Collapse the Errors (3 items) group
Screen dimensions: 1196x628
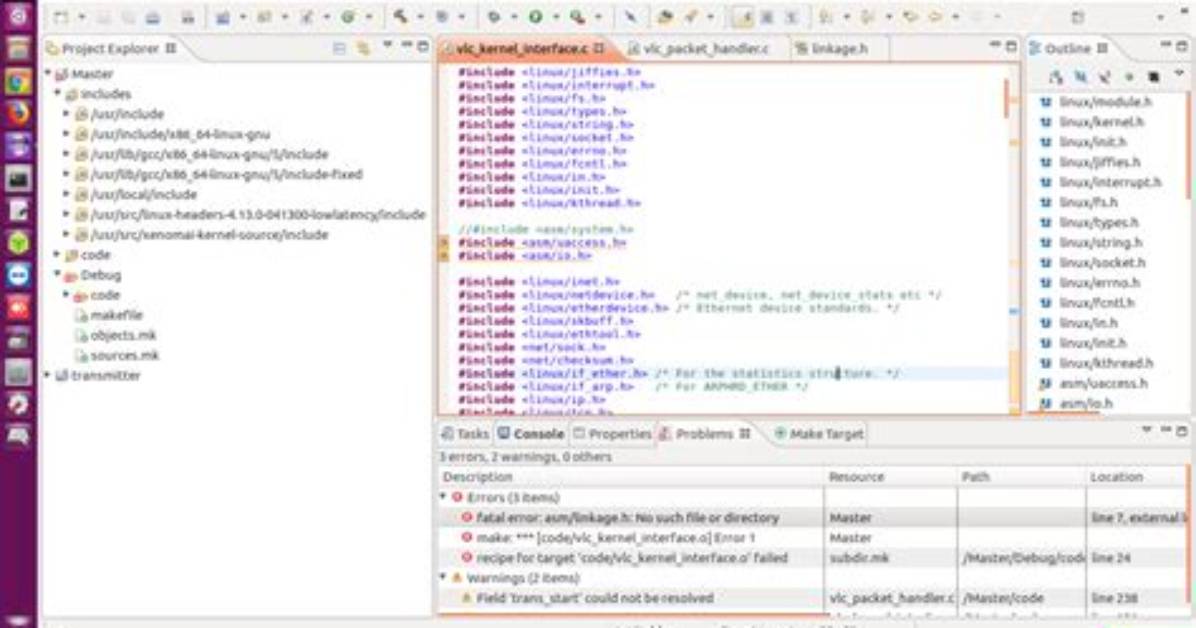coord(443,497)
